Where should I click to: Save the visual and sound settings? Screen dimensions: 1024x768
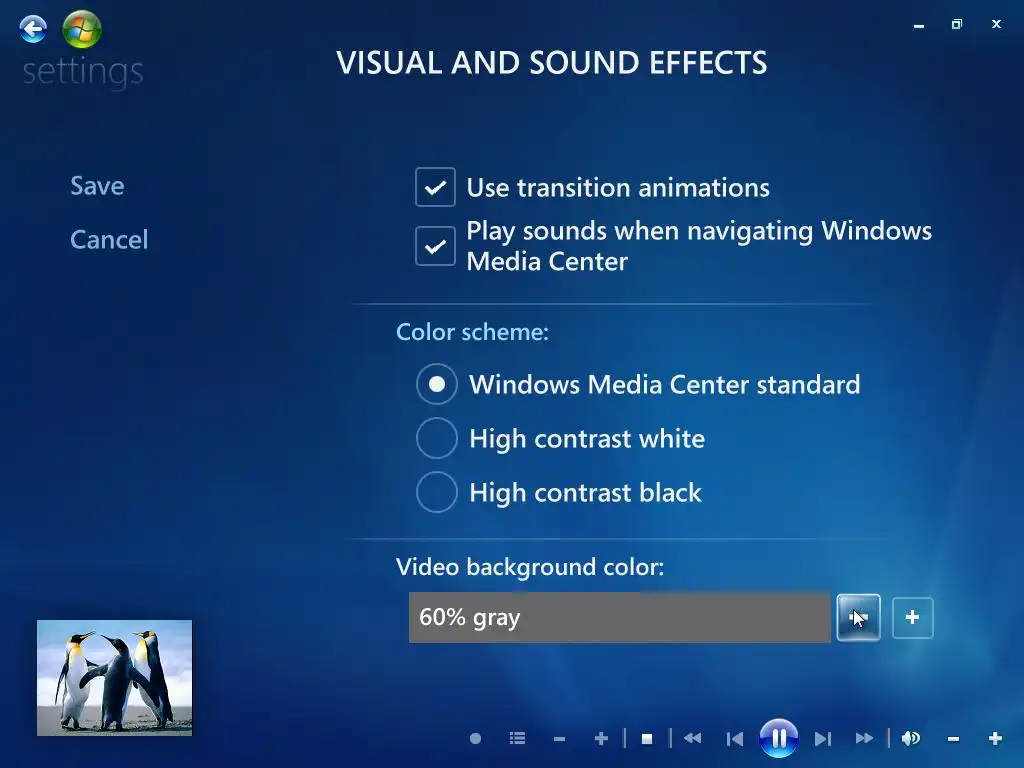[x=97, y=186]
